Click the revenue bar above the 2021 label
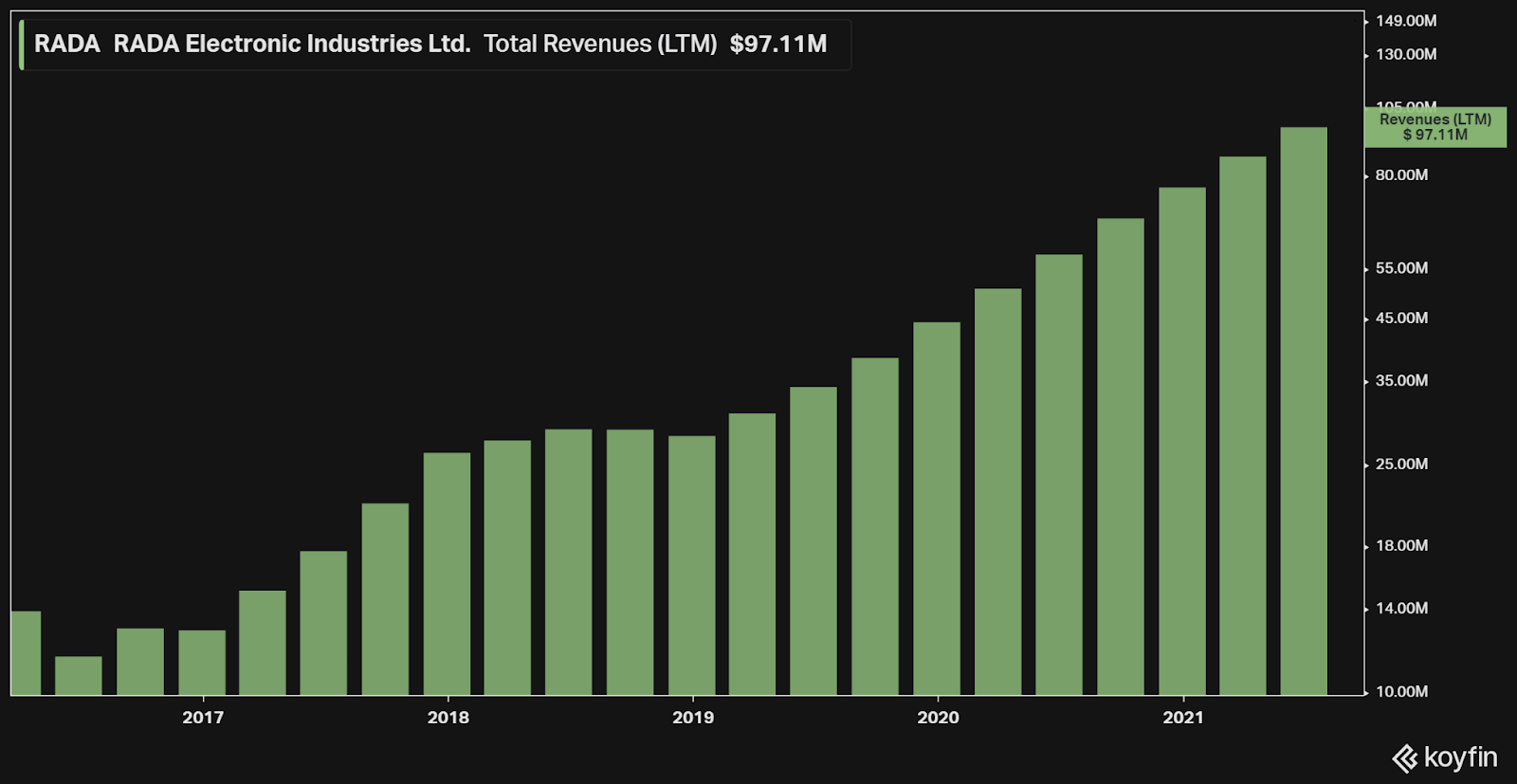 click(1182, 442)
